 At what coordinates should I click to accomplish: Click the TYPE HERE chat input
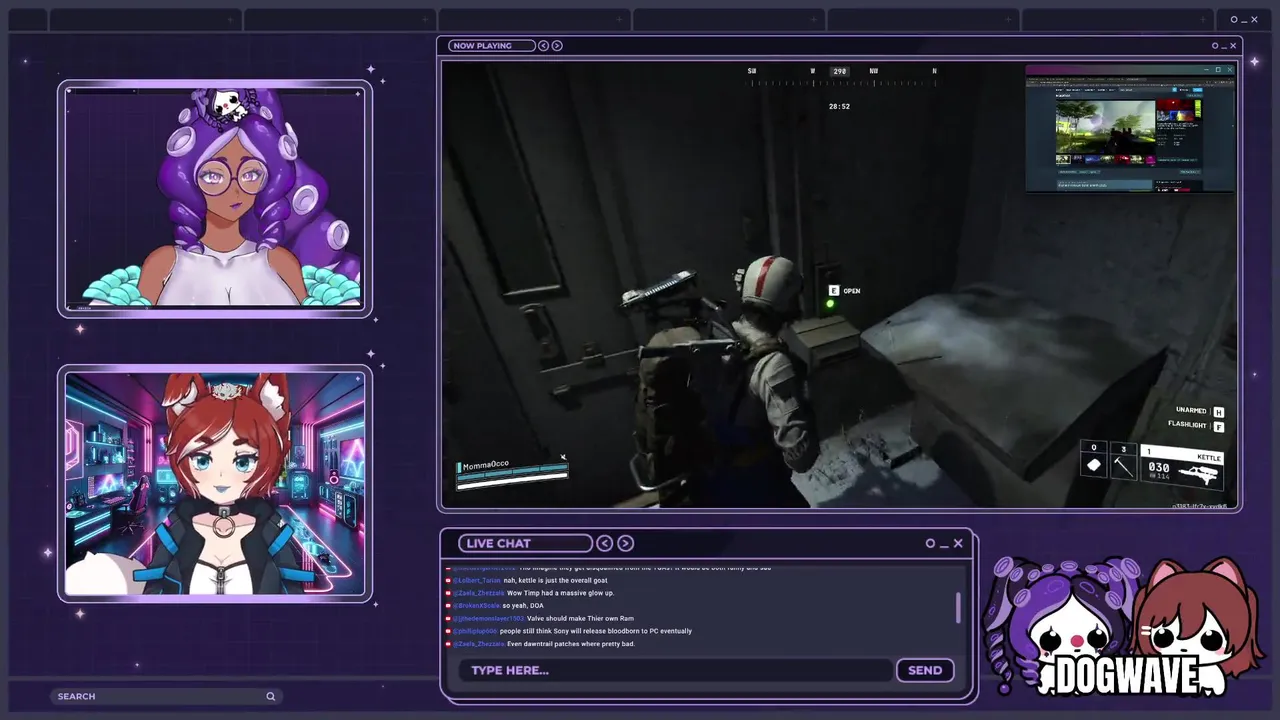tap(675, 670)
